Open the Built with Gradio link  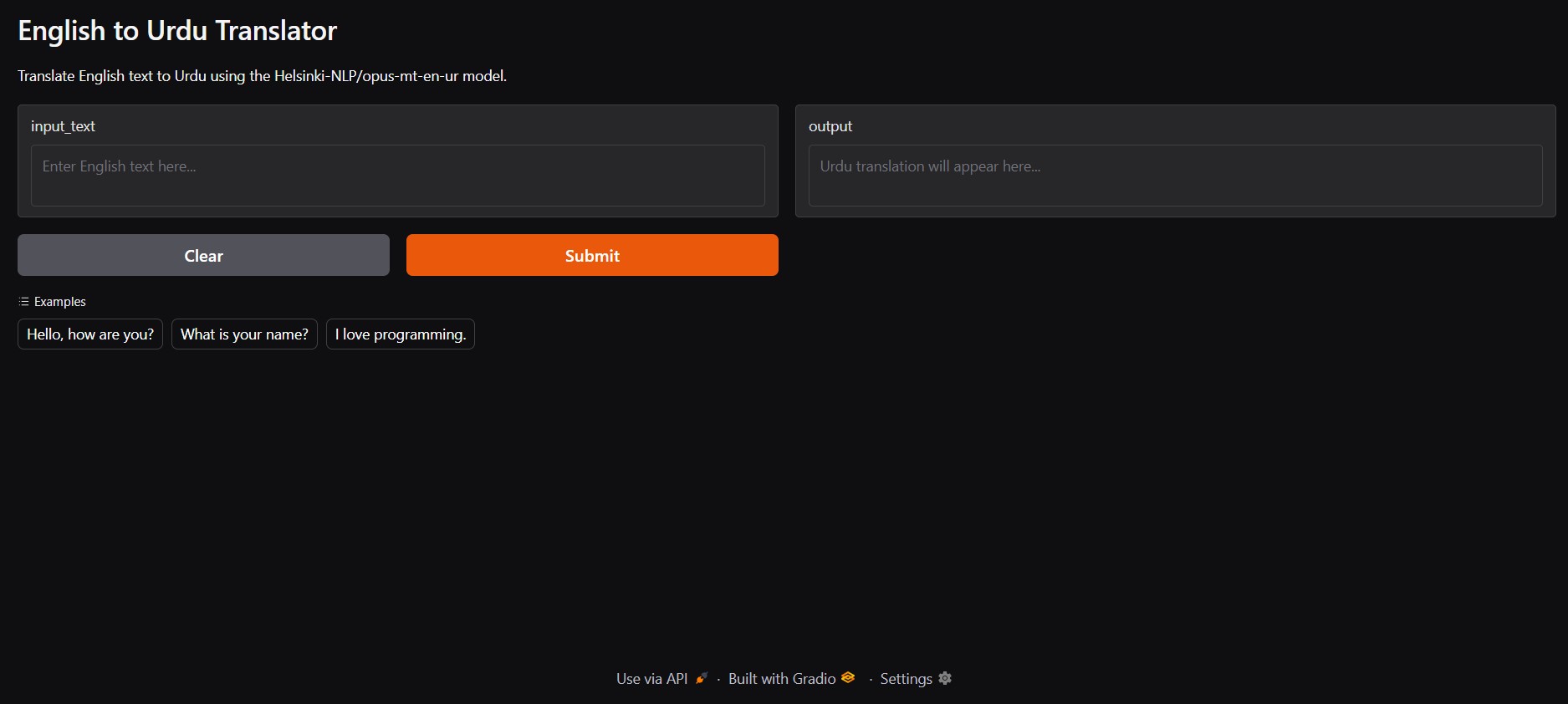coord(781,679)
